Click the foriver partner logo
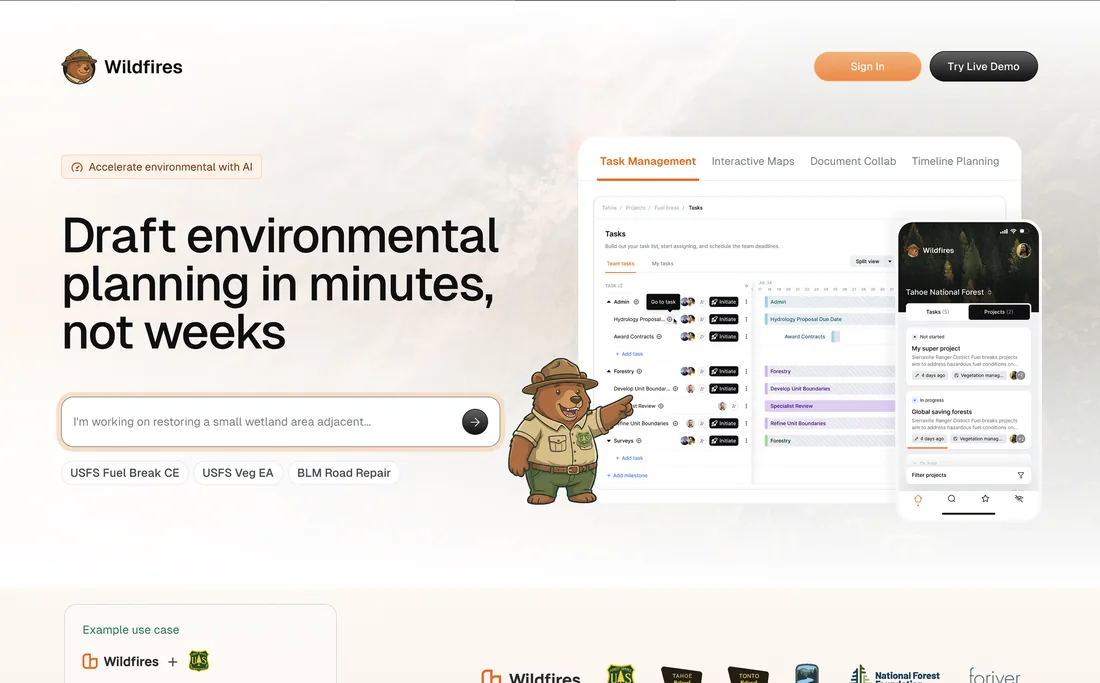 [x=994, y=675]
